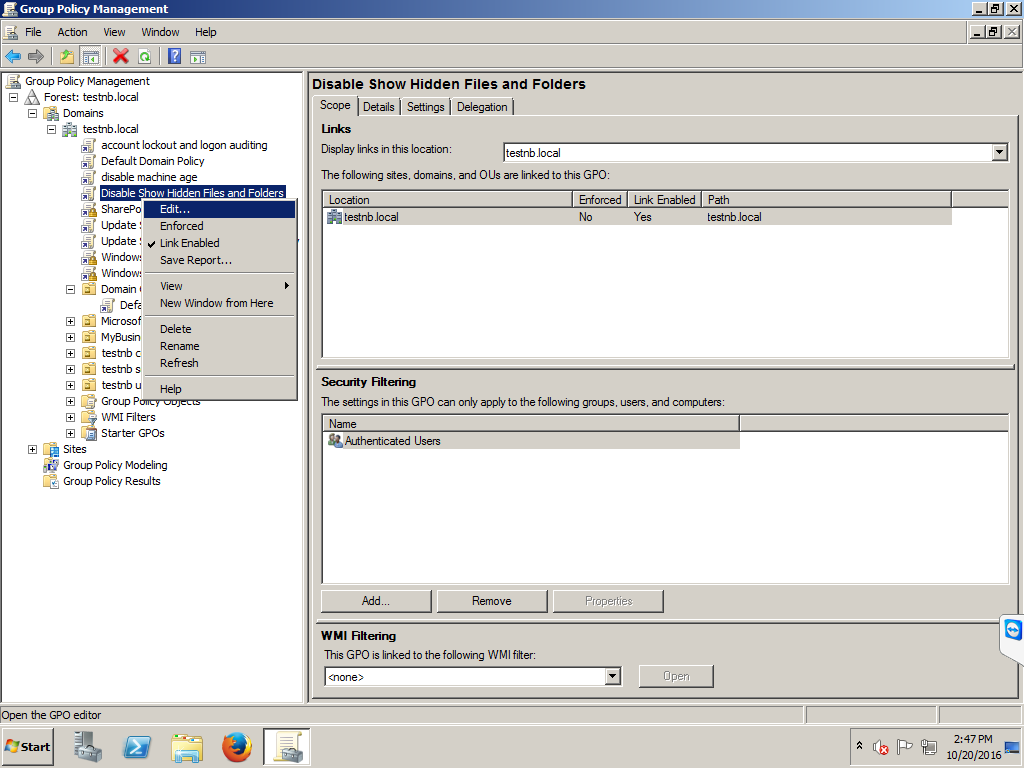Click the Remove button under Security Filtering
The width and height of the screenshot is (1024, 768).
pyautogui.click(x=491, y=600)
